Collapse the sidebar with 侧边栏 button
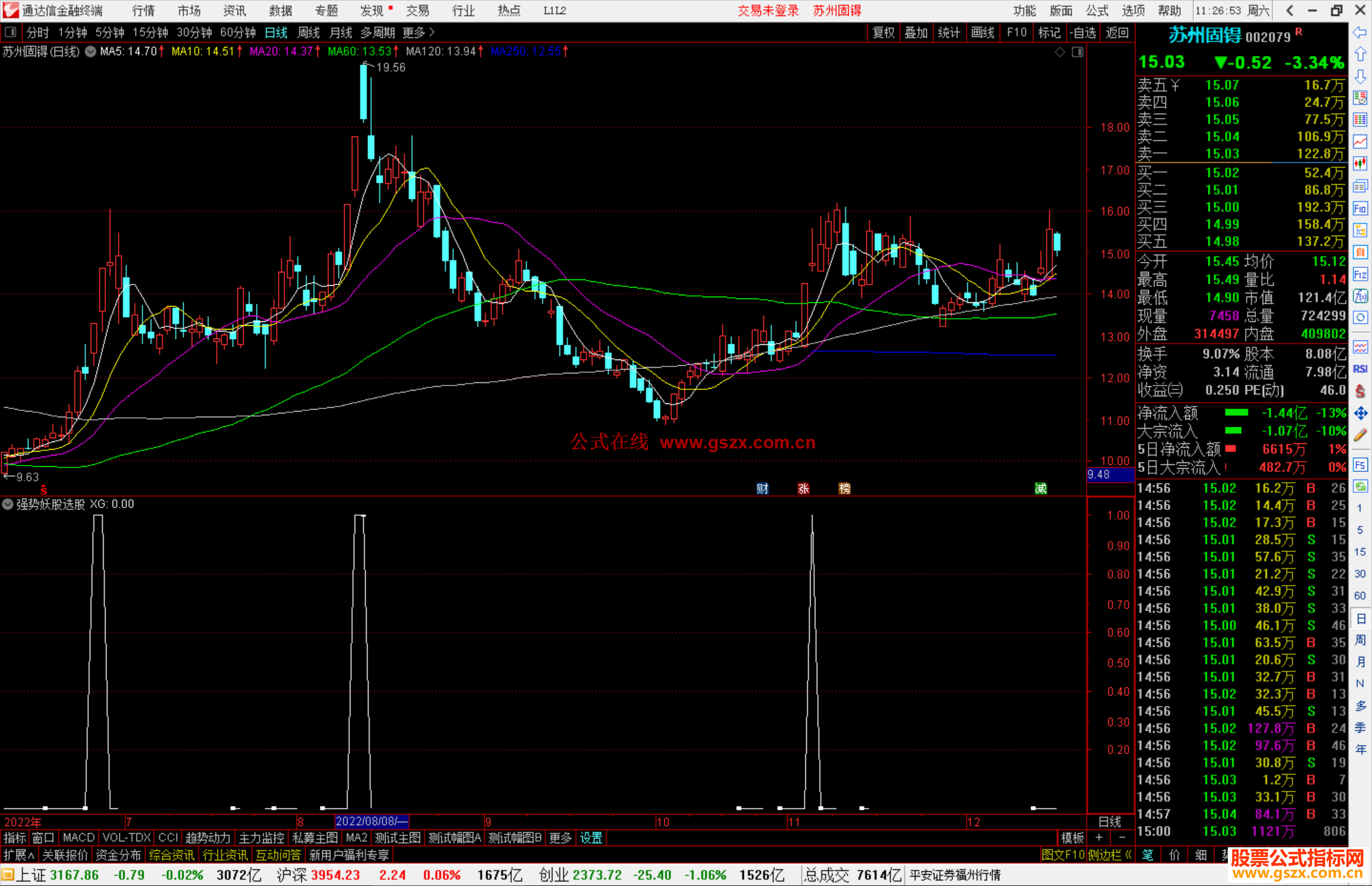 click(1110, 855)
